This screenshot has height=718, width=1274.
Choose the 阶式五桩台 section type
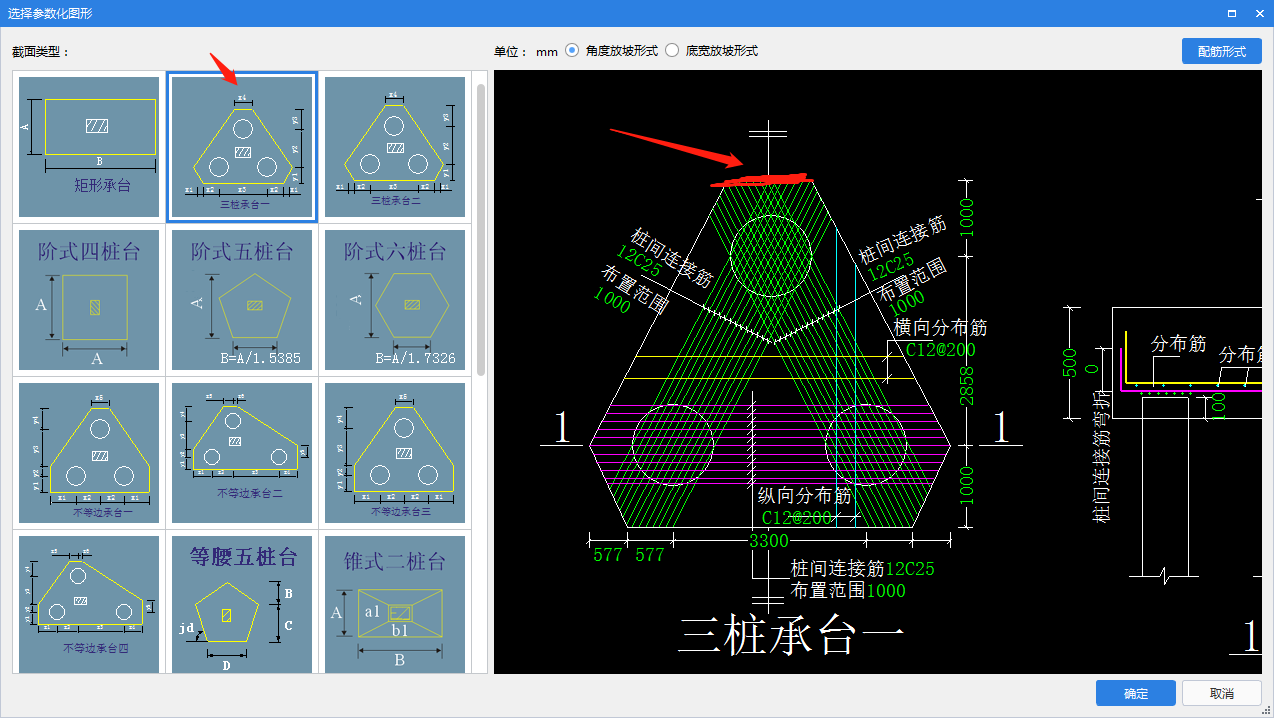pos(242,300)
